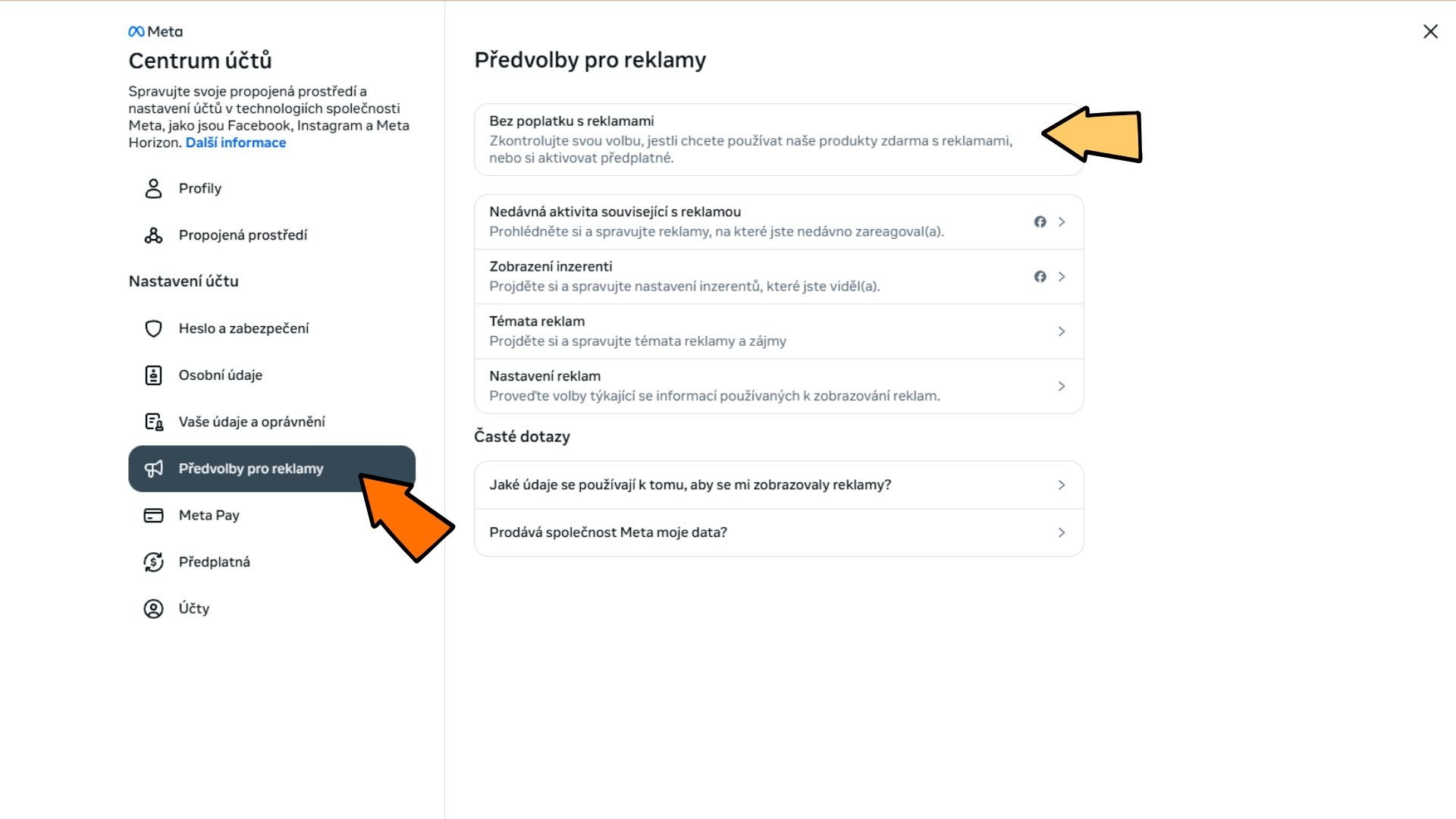Click the megaphone icon next to Předvolby pro reklamy

154,469
